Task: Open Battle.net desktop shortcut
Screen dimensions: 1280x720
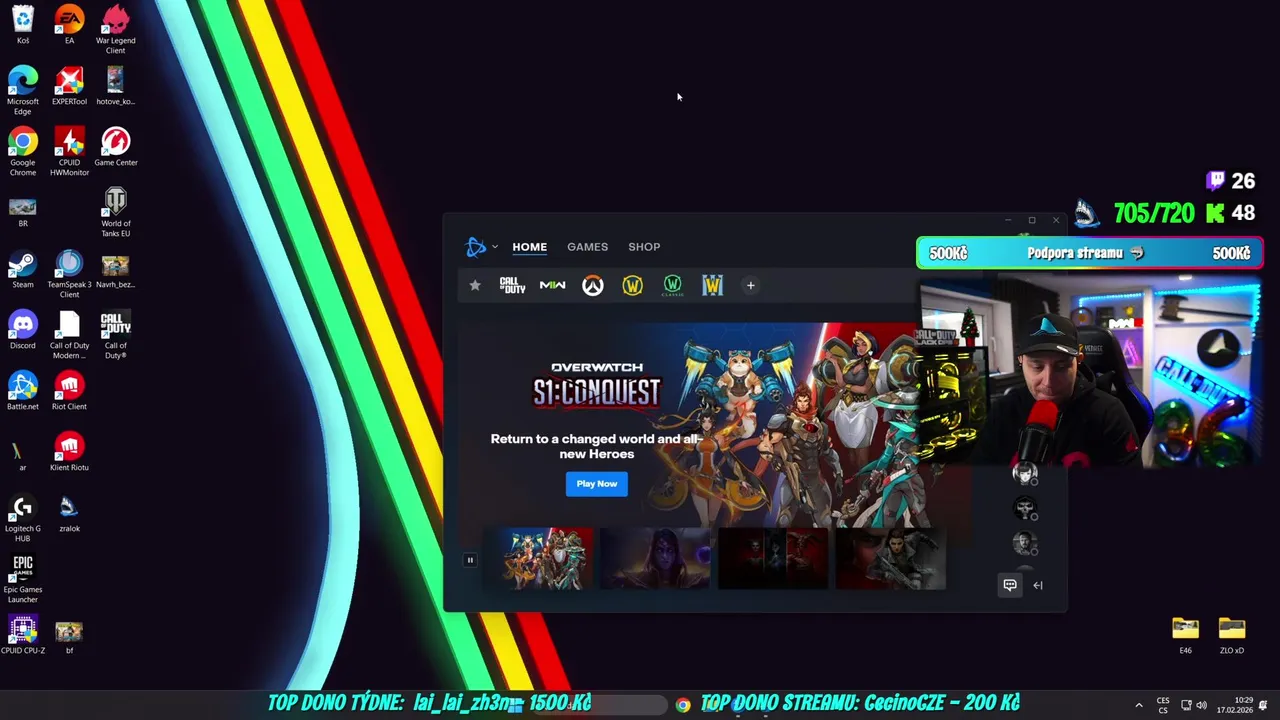Action: (23, 390)
